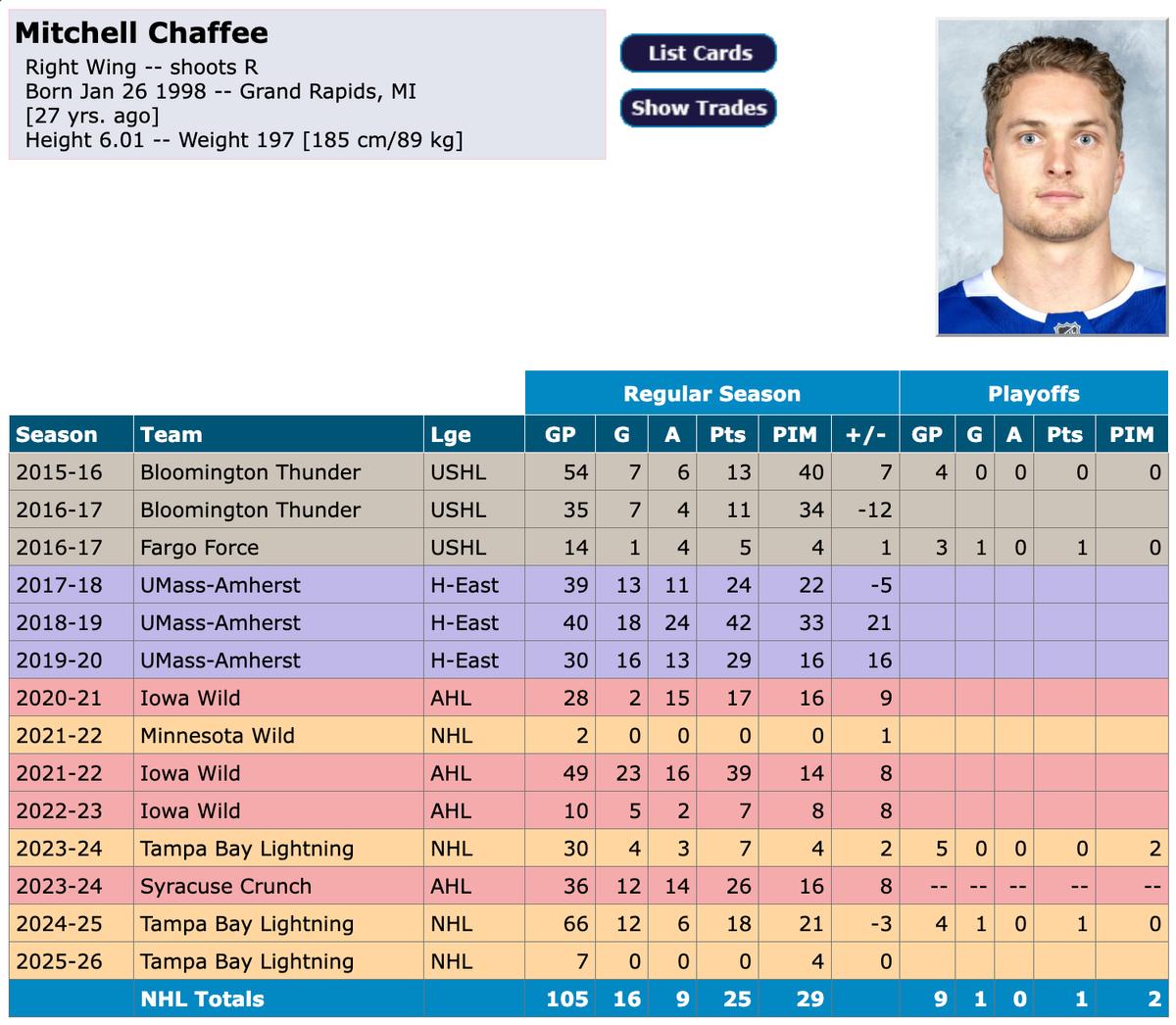The height and width of the screenshot is (1025, 1176).
Task: Open the Iowa Wild 2020-21 team page
Action: click(181, 698)
